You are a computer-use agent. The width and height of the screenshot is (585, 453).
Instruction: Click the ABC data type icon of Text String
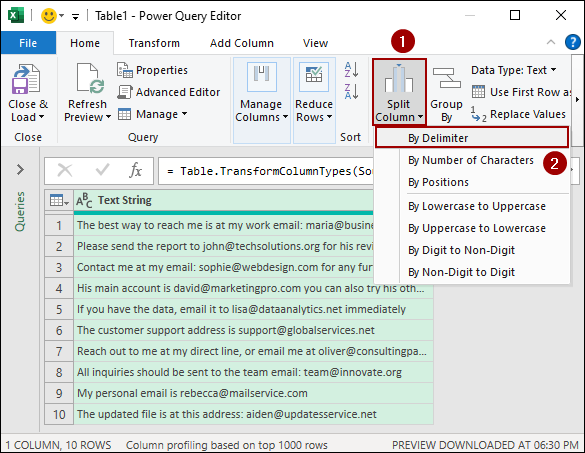point(84,201)
